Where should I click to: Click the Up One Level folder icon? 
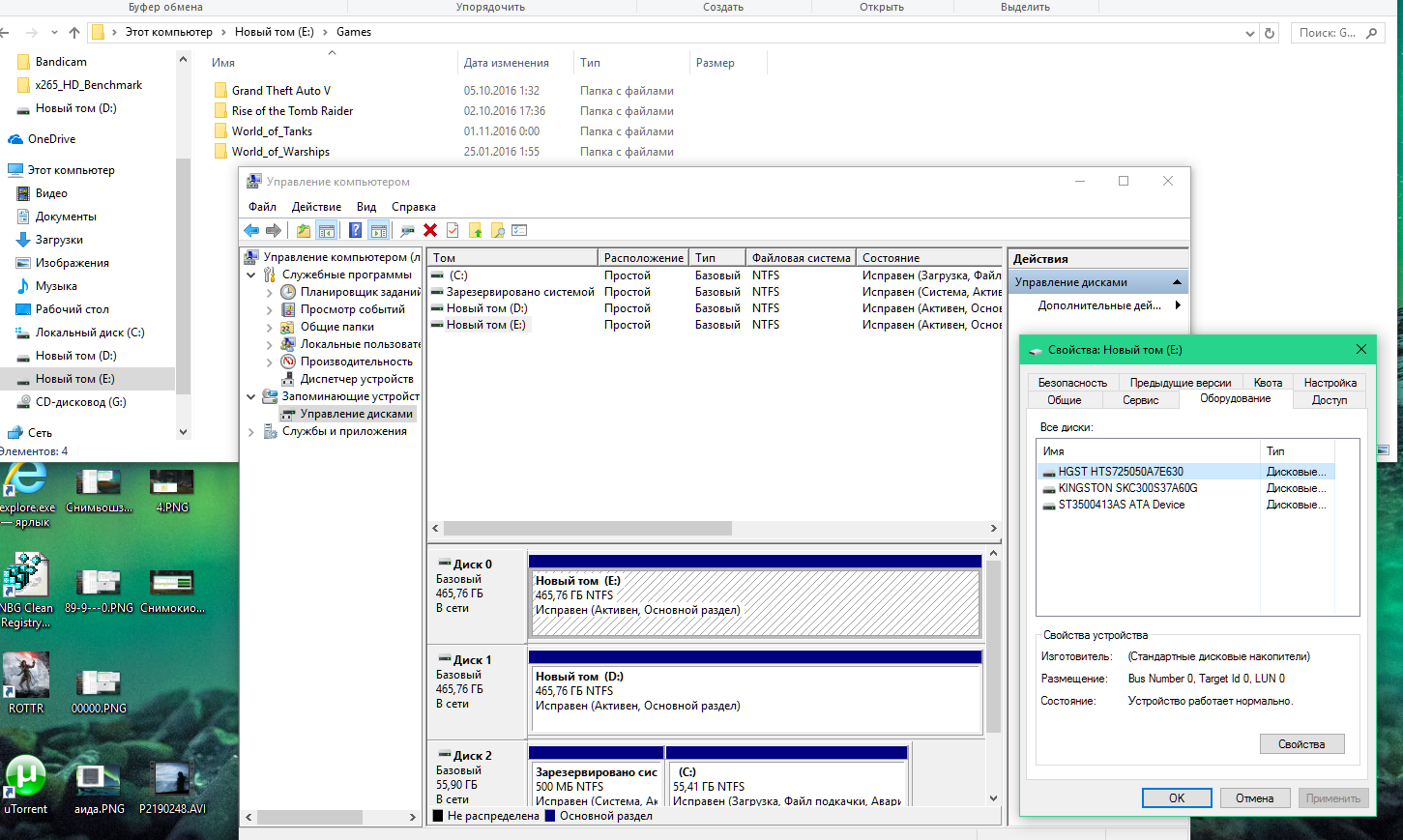304,230
